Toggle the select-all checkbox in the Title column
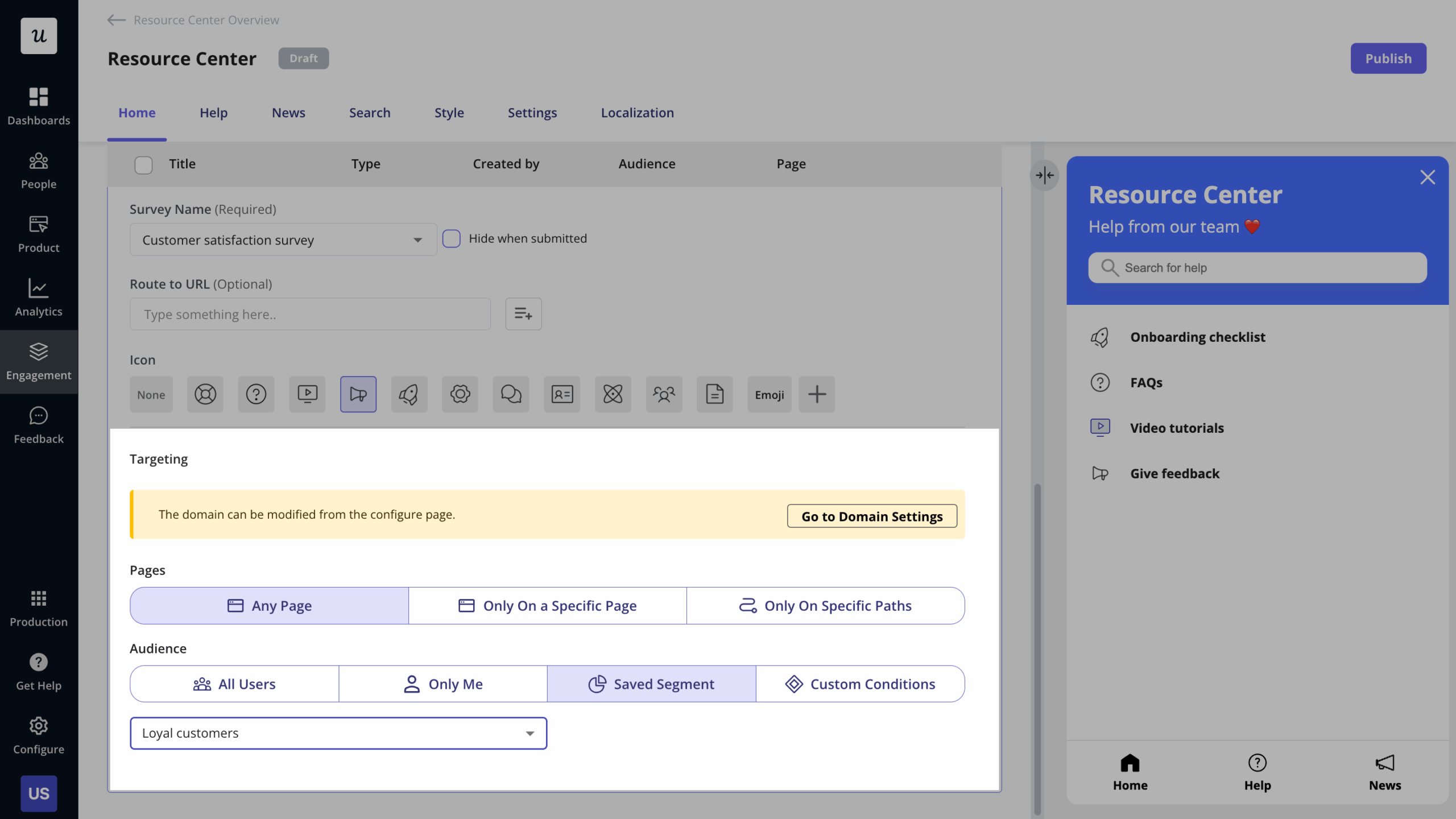This screenshot has height=819, width=1456. (143, 164)
